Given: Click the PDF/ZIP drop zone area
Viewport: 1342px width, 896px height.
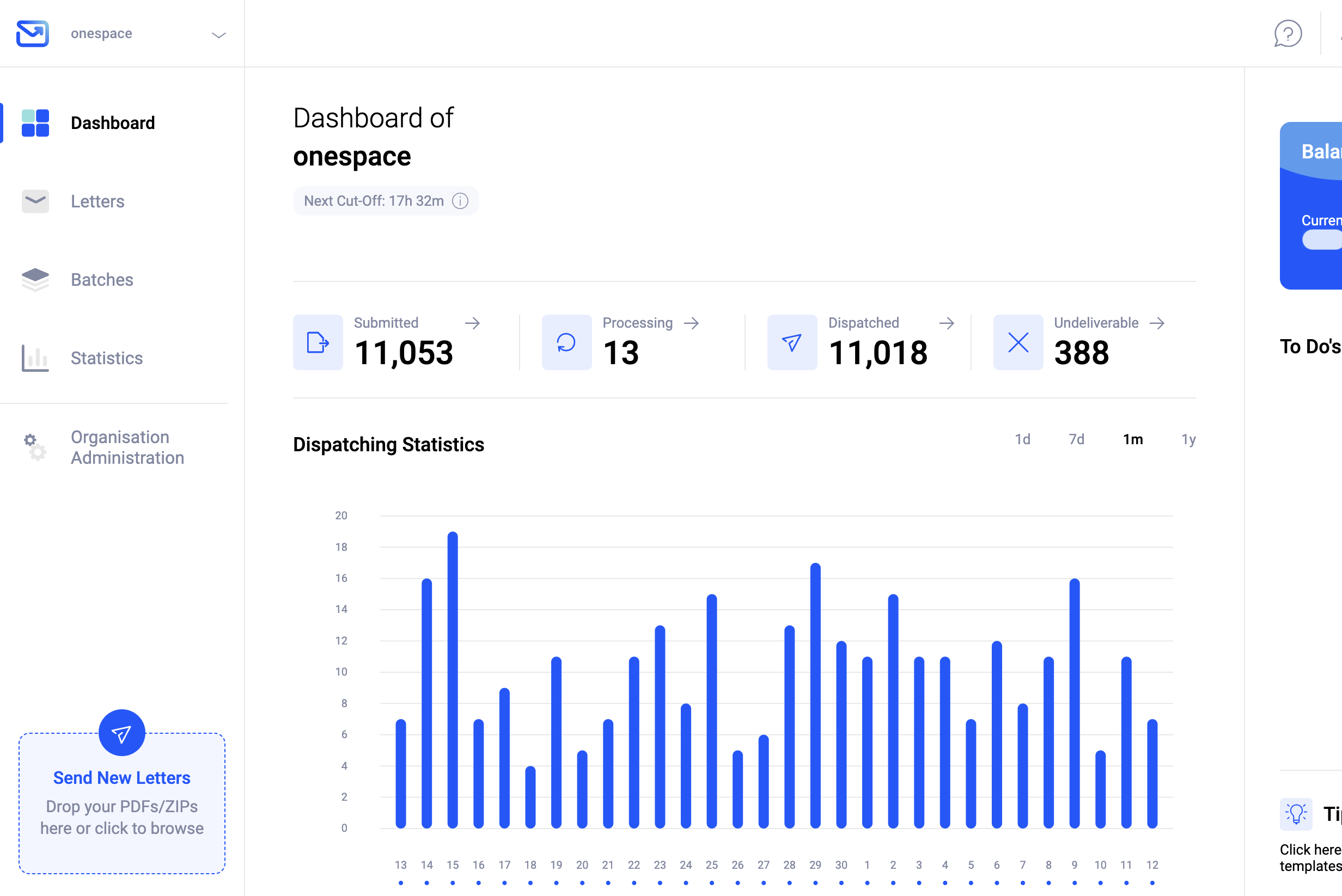Looking at the screenshot, I should coord(121,817).
